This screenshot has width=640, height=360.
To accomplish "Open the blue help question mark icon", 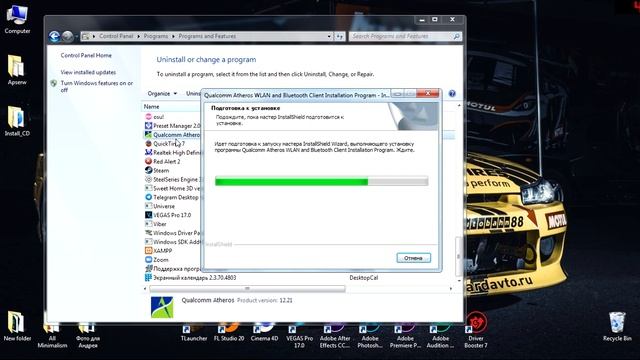I will click(x=452, y=93).
